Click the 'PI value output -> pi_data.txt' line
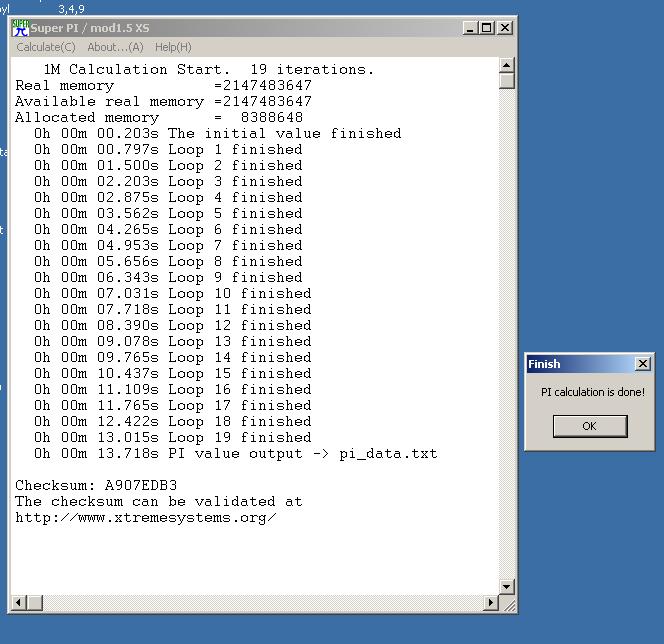This screenshot has height=644, width=664. (x=235, y=453)
